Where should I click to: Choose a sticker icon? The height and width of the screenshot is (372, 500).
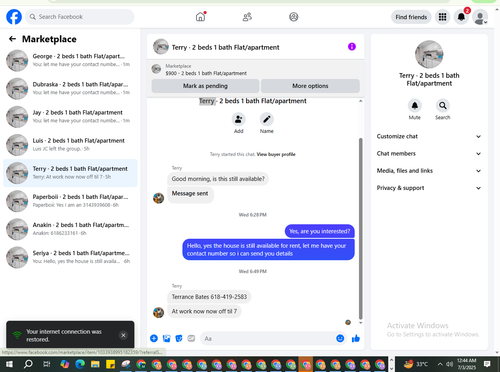click(x=179, y=339)
